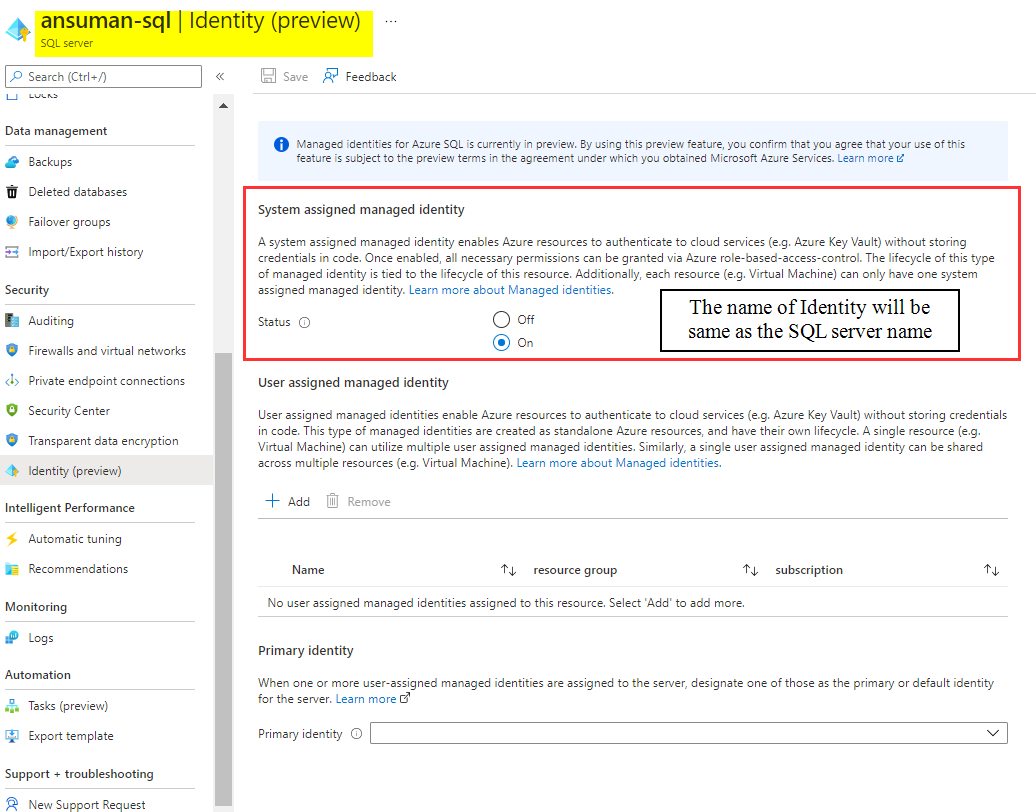Open Failover groups menu item
1036x812 pixels.
[69, 222]
